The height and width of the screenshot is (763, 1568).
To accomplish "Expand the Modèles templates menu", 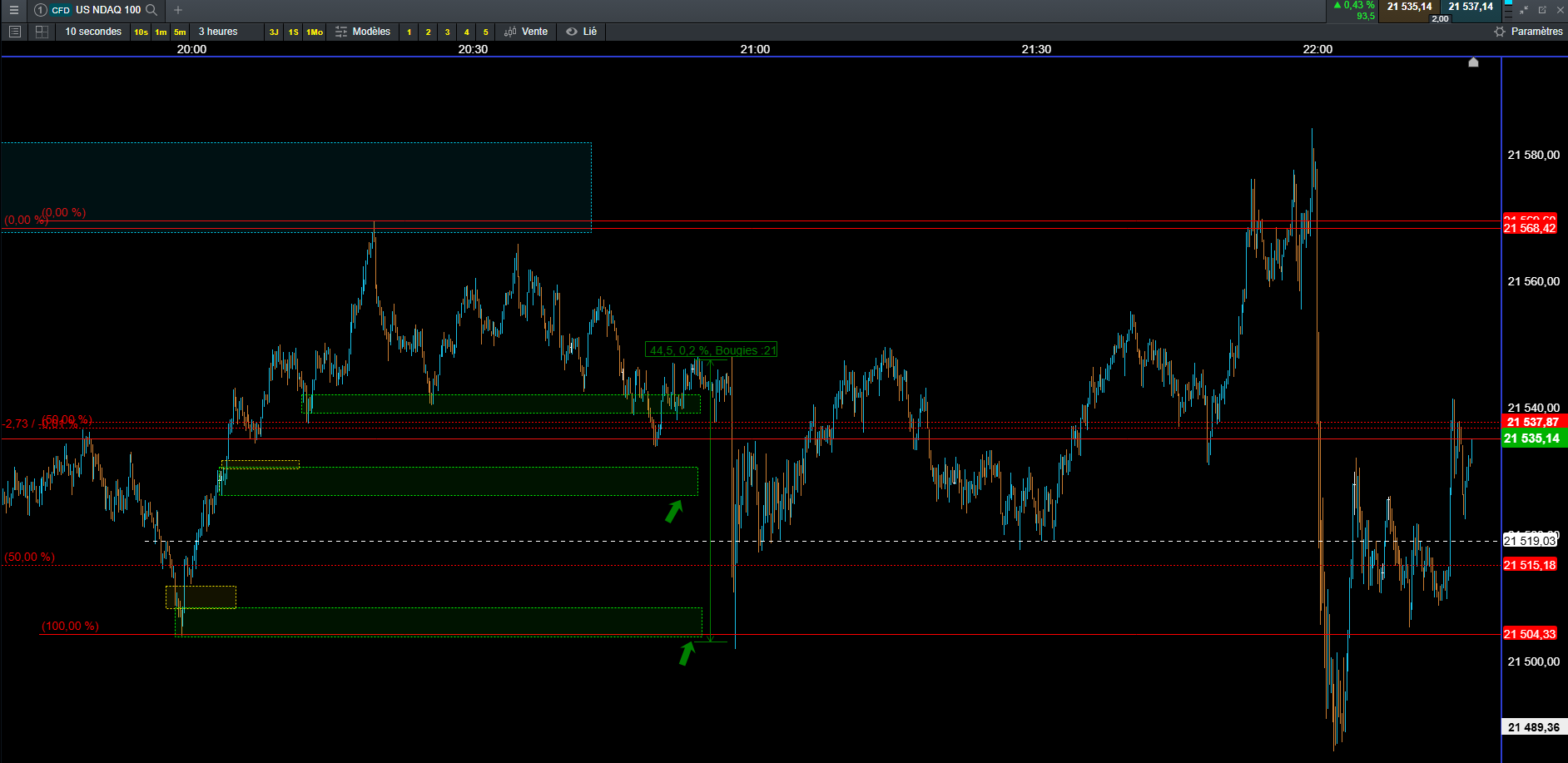I will 363,32.
